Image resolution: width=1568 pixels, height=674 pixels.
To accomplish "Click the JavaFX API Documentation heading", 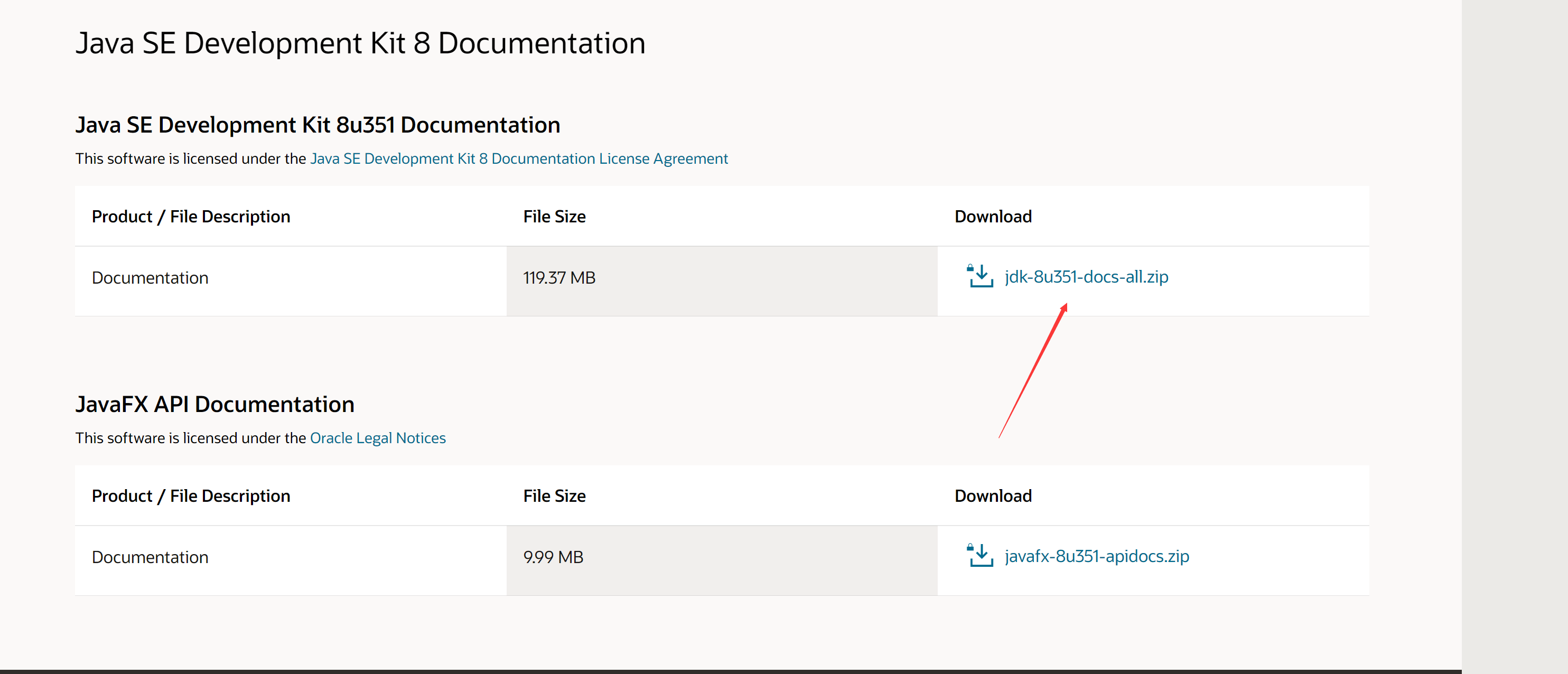I will coord(214,404).
